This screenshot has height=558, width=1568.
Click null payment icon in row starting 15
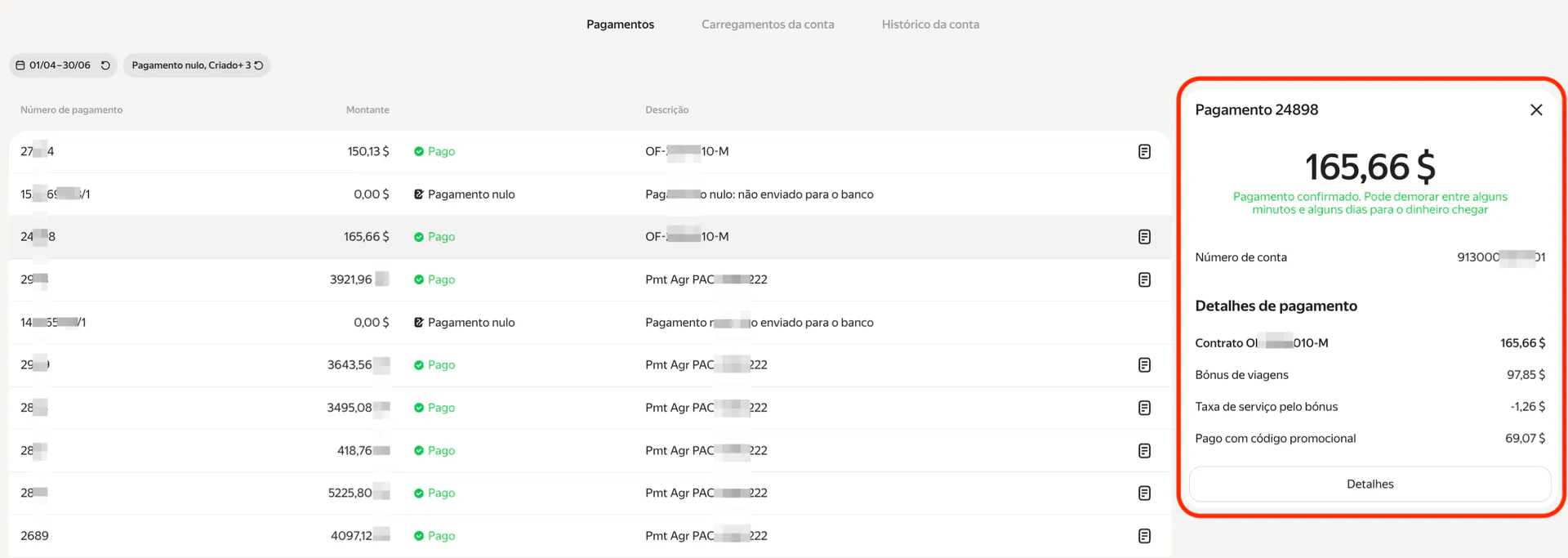pos(419,194)
